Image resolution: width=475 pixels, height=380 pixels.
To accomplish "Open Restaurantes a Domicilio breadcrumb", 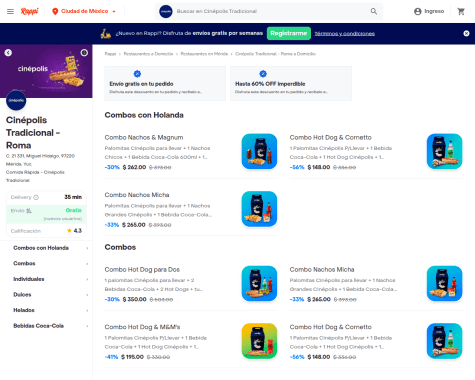I will coord(148,54).
